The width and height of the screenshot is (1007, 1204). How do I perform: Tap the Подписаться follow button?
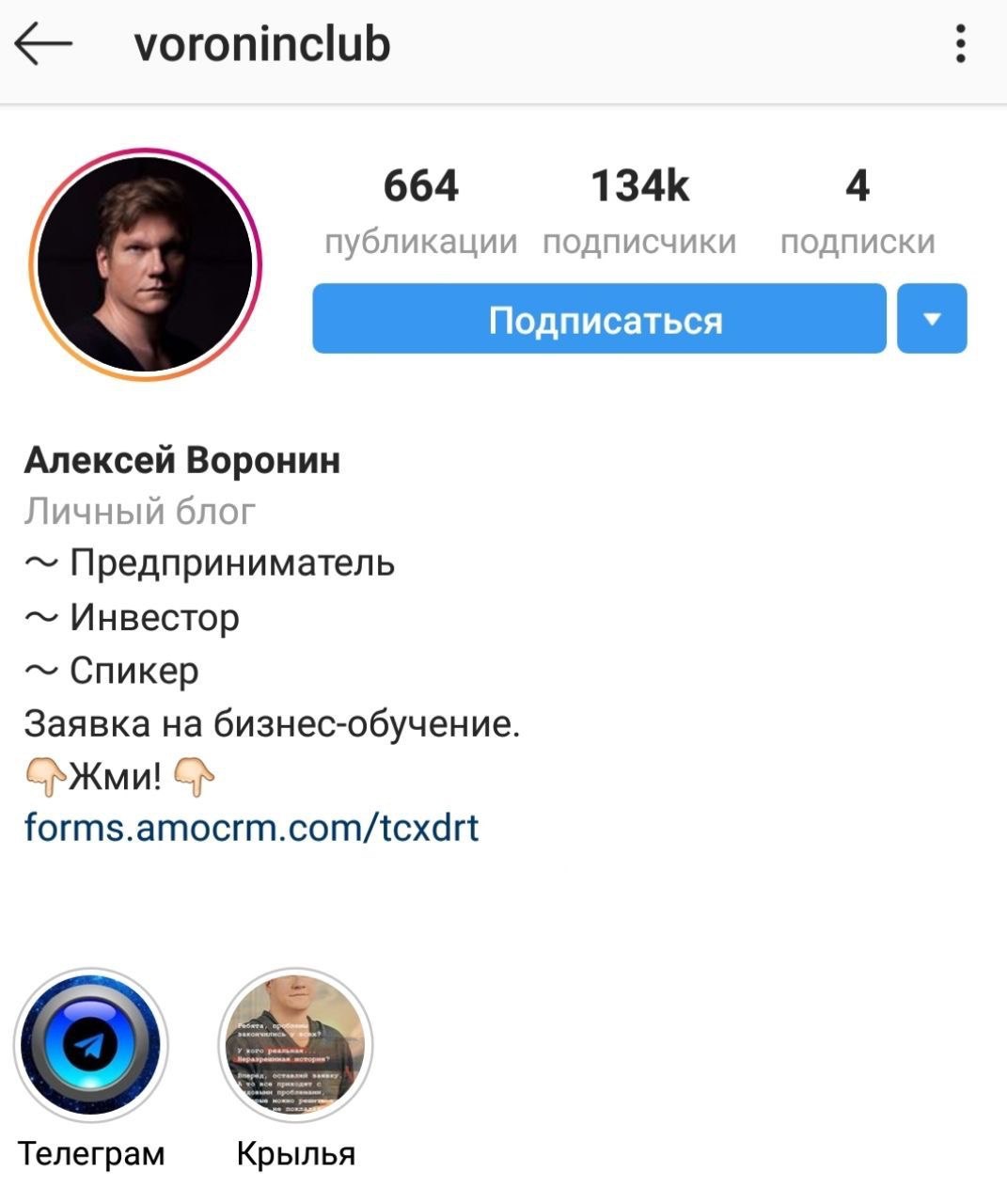pos(599,319)
